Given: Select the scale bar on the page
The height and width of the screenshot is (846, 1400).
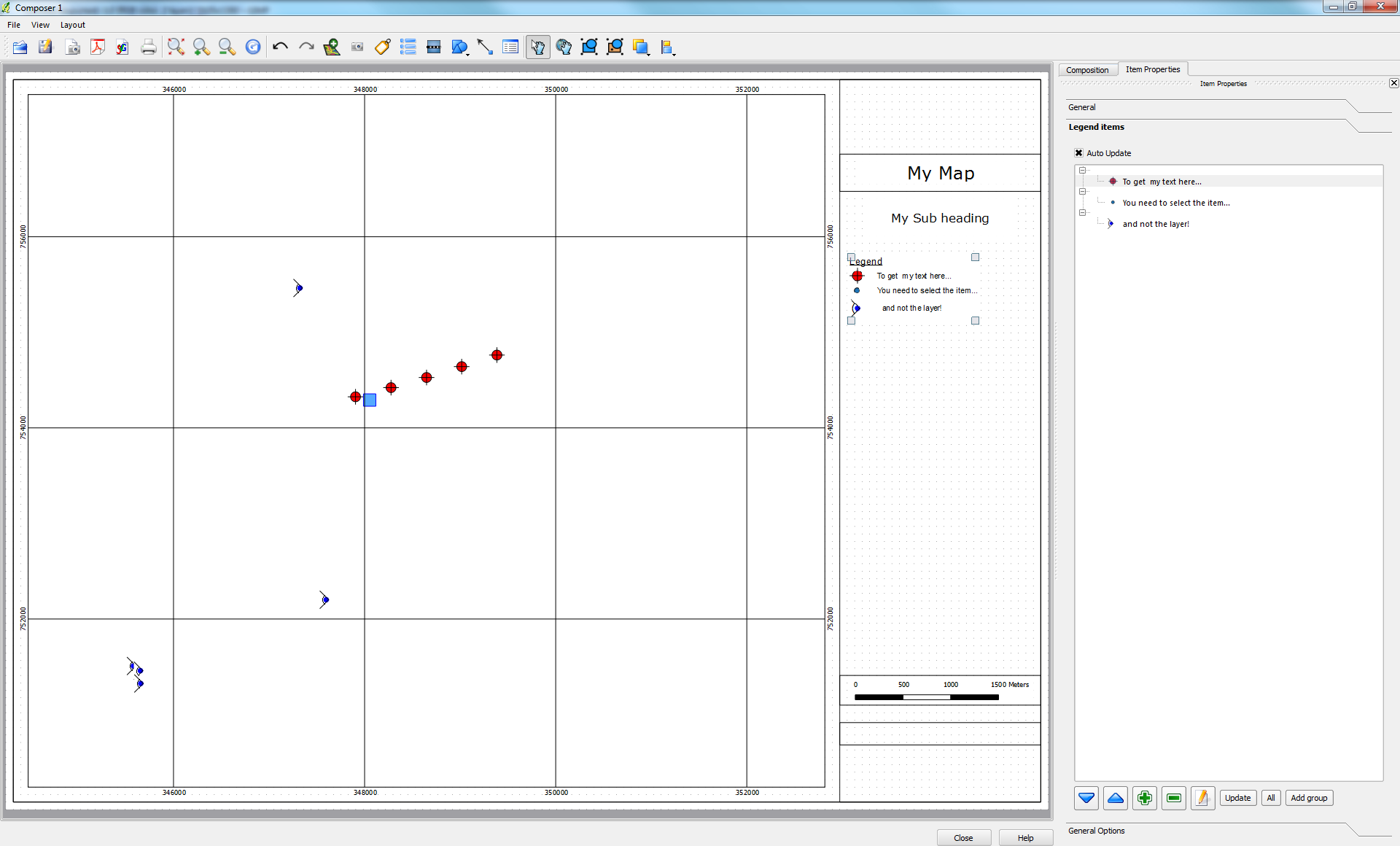Looking at the screenshot, I should coord(941,691).
